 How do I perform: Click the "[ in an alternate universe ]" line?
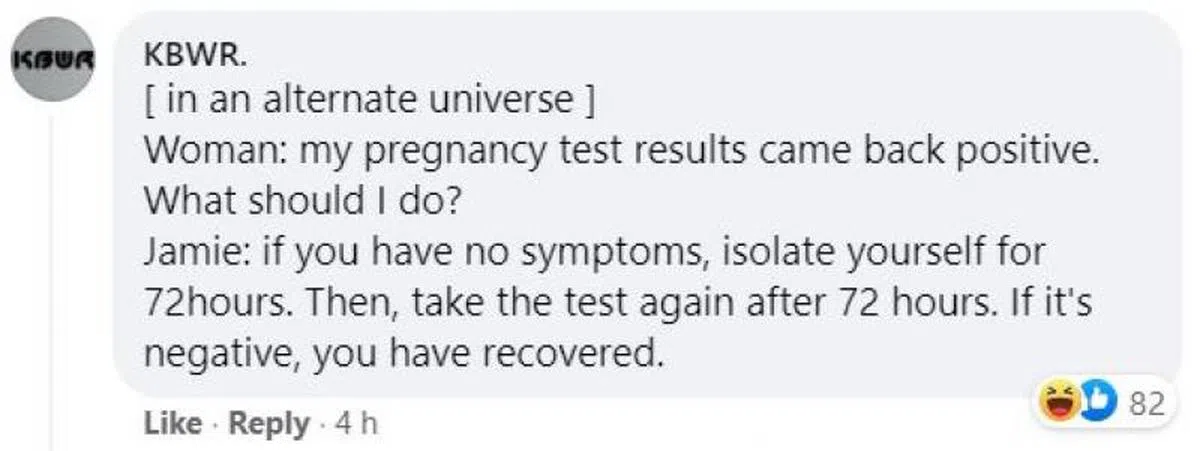(372, 100)
